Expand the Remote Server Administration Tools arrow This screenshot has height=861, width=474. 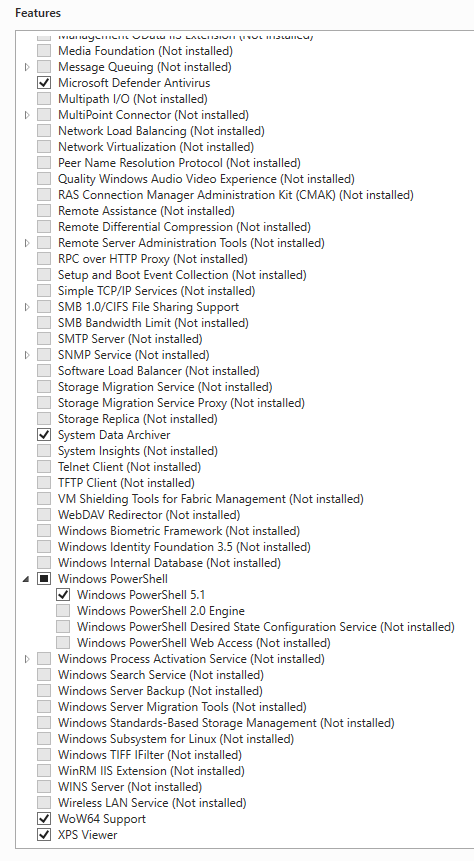[x=27, y=243]
